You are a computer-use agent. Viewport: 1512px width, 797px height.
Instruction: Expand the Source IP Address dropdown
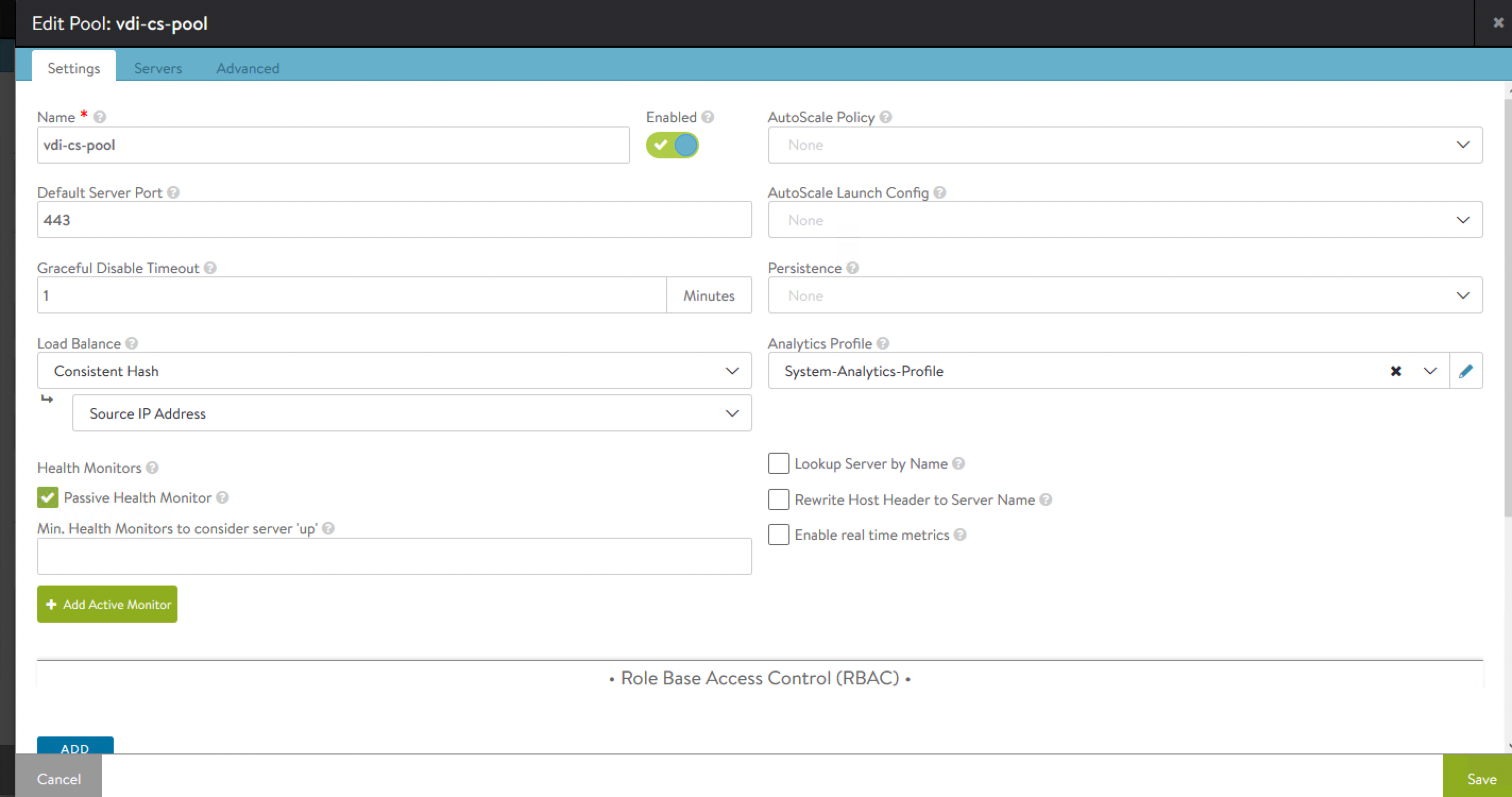coord(411,413)
